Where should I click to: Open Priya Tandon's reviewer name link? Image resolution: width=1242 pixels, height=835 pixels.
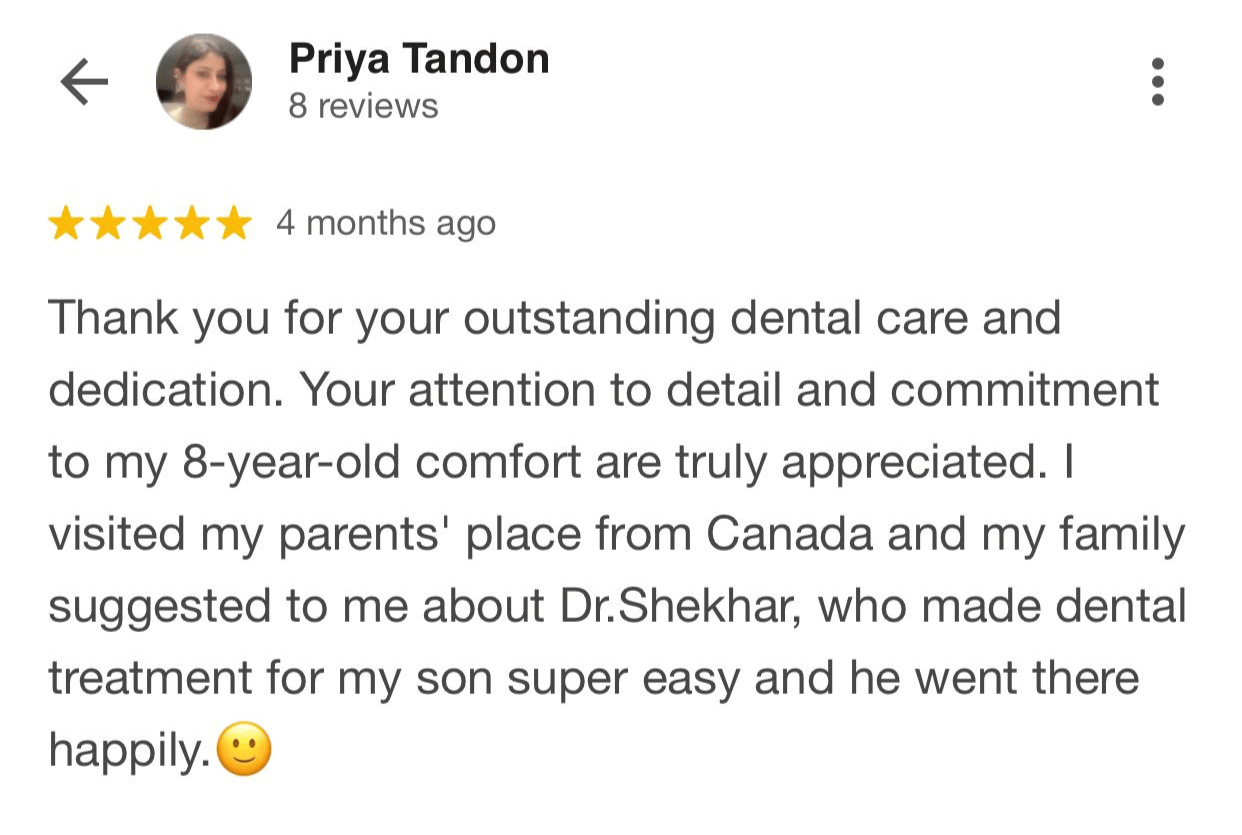(x=419, y=60)
